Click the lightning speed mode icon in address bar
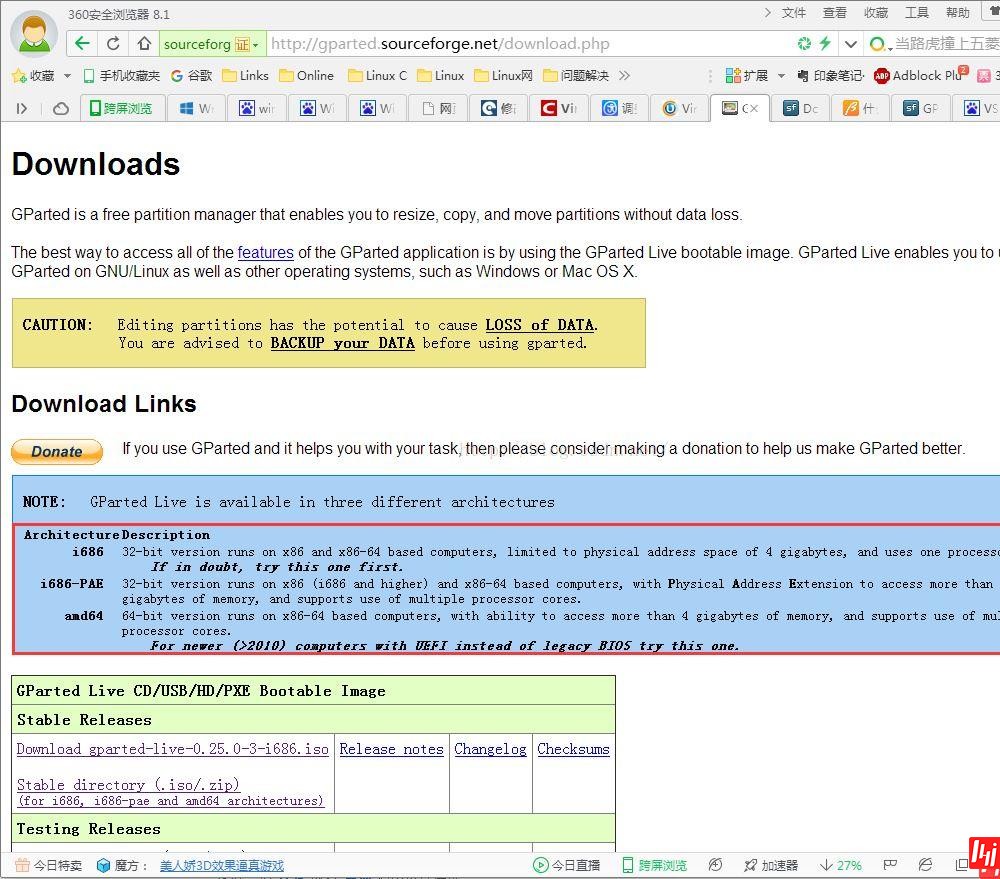 [825, 44]
